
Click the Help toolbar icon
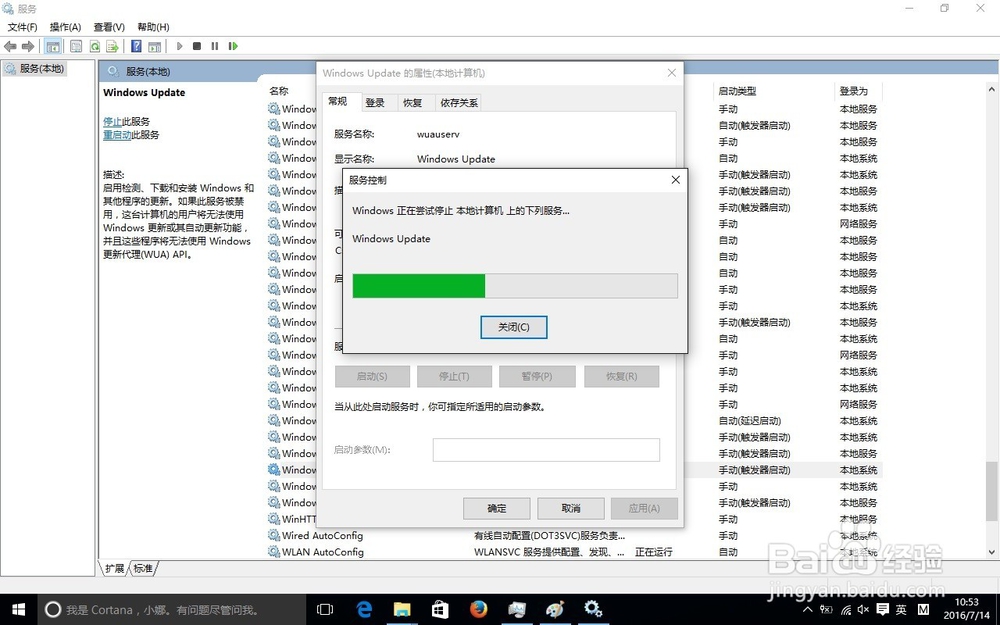[x=136, y=45]
